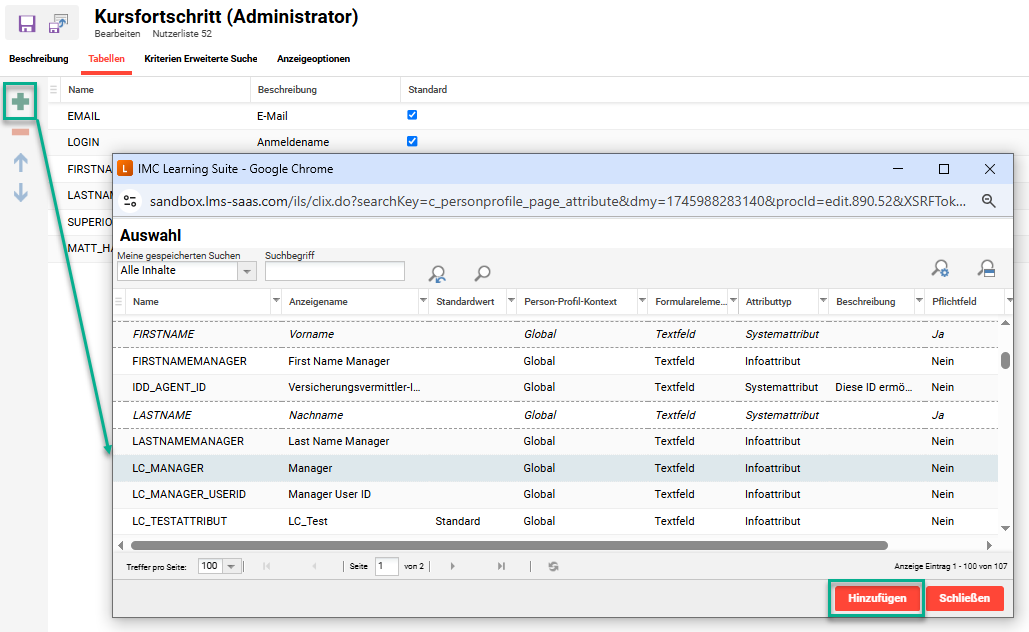This screenshot has height=632, width=1029.
Task: Click the red minus remove-row icon
Action: pyautogui.click(x=20, y=132)
